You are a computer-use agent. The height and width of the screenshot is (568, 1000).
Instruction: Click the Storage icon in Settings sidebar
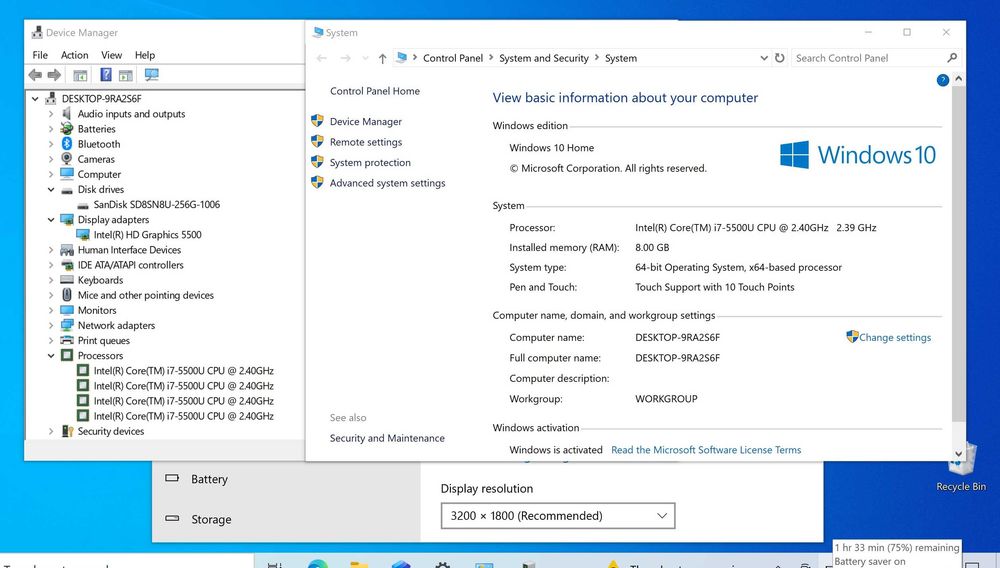tap(172, 518)
